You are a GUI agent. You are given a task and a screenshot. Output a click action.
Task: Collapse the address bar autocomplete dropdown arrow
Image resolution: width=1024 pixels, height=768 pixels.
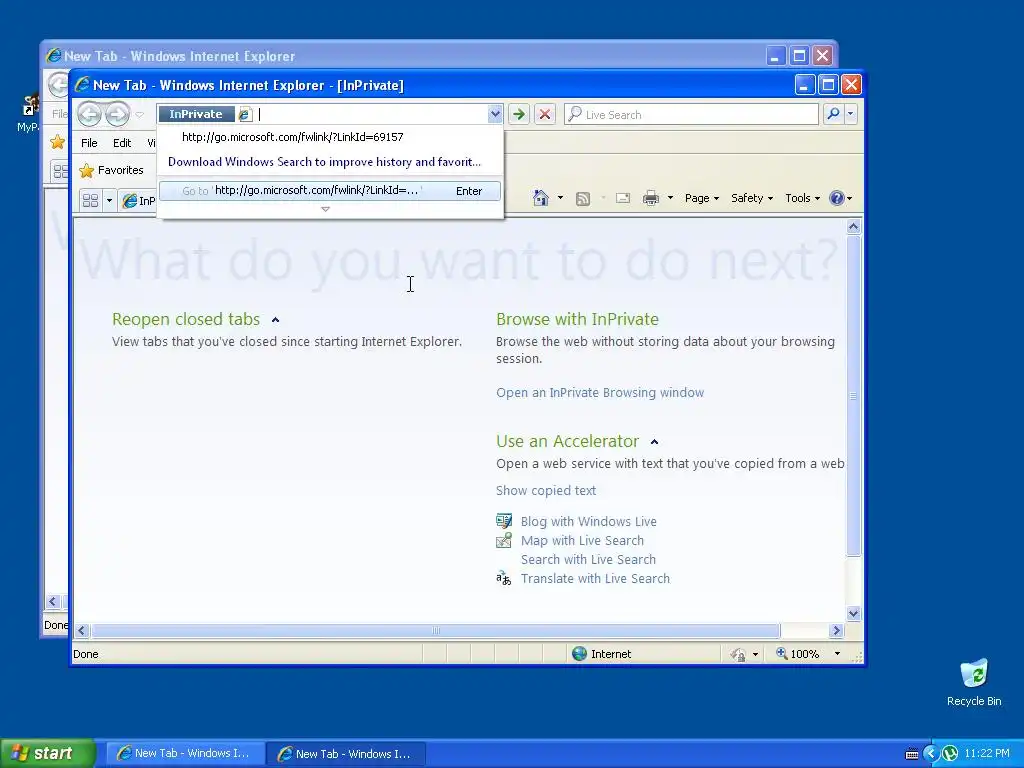click(x=494, y=114)
